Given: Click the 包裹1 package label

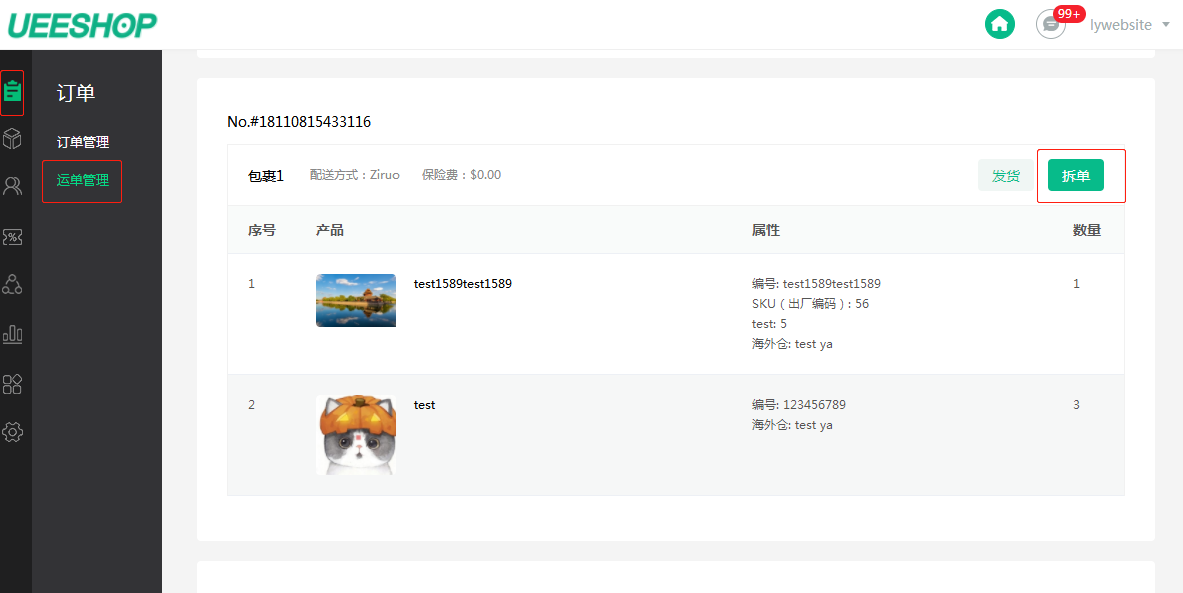Looking at the screenshot, I should coord(266,176).
